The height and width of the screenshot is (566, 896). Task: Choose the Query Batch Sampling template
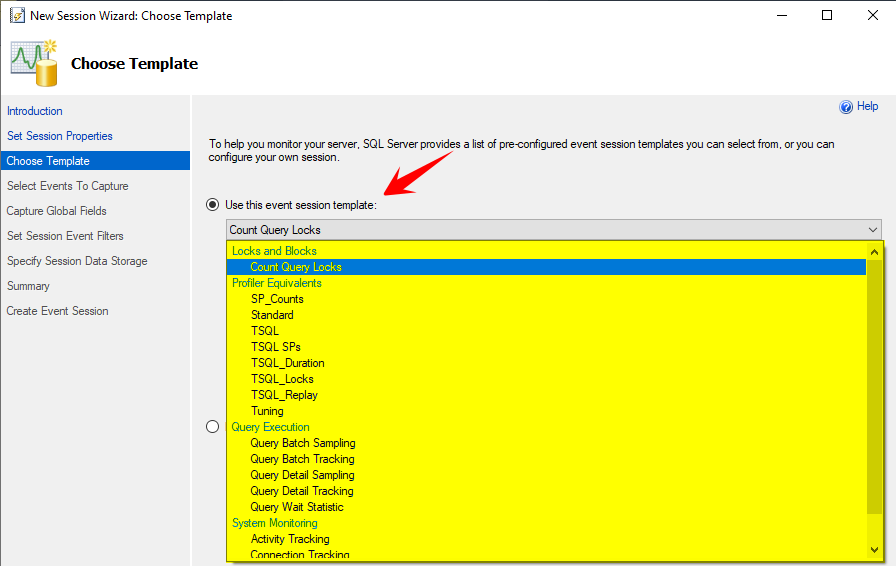point(303,443)
